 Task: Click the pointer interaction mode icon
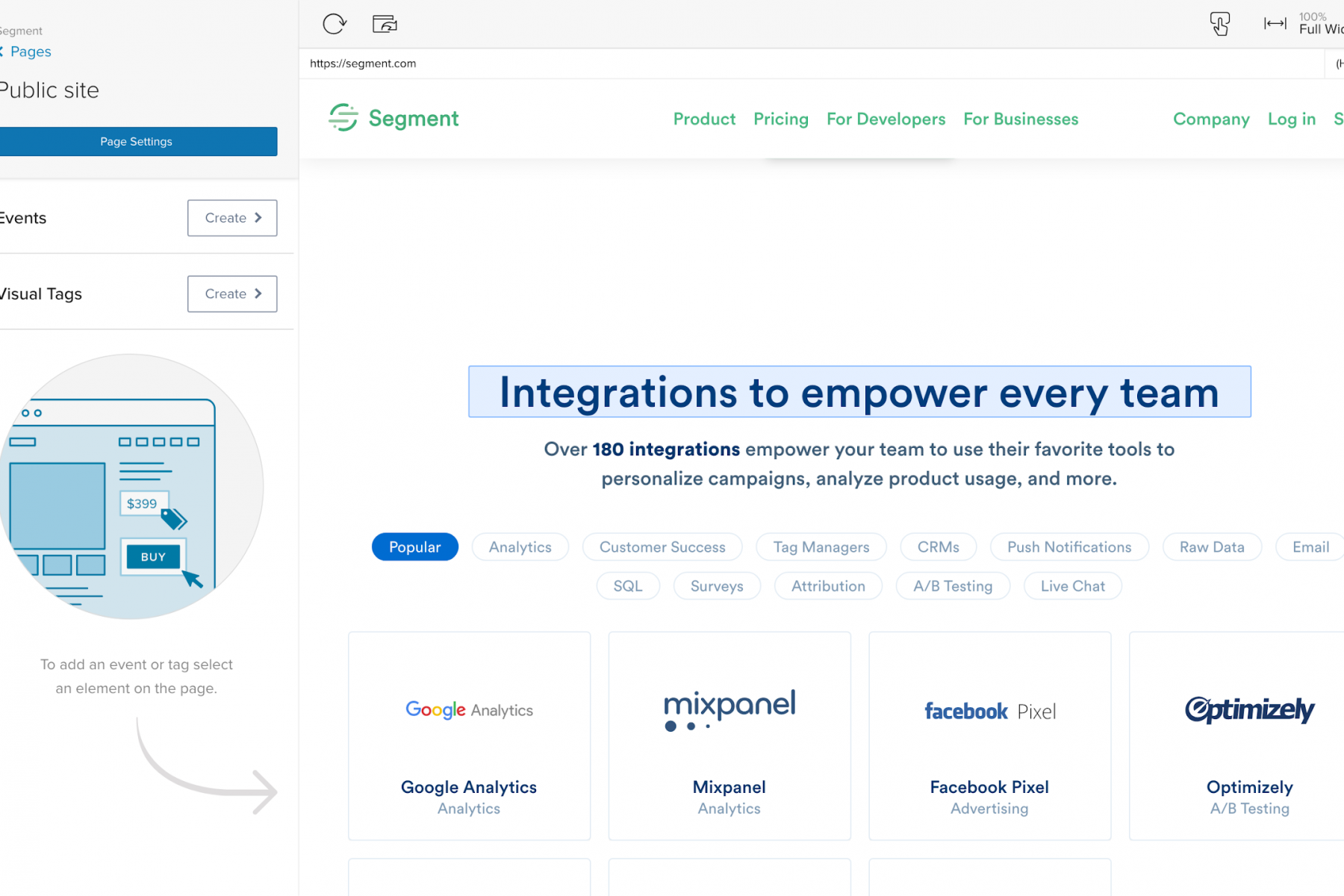tap(1220, 24)
